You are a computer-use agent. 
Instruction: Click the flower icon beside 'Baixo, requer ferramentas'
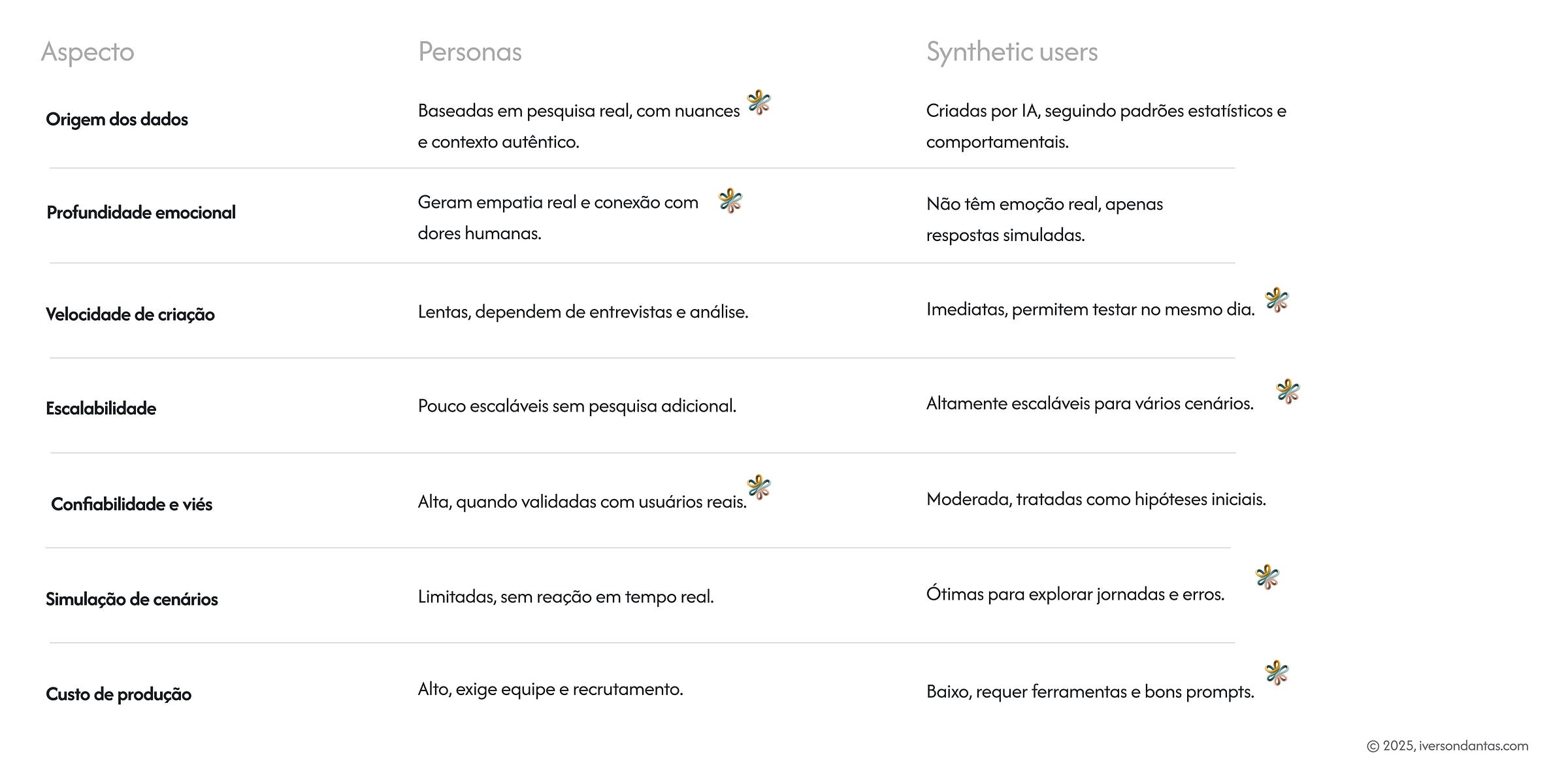tap(1277, 673)
